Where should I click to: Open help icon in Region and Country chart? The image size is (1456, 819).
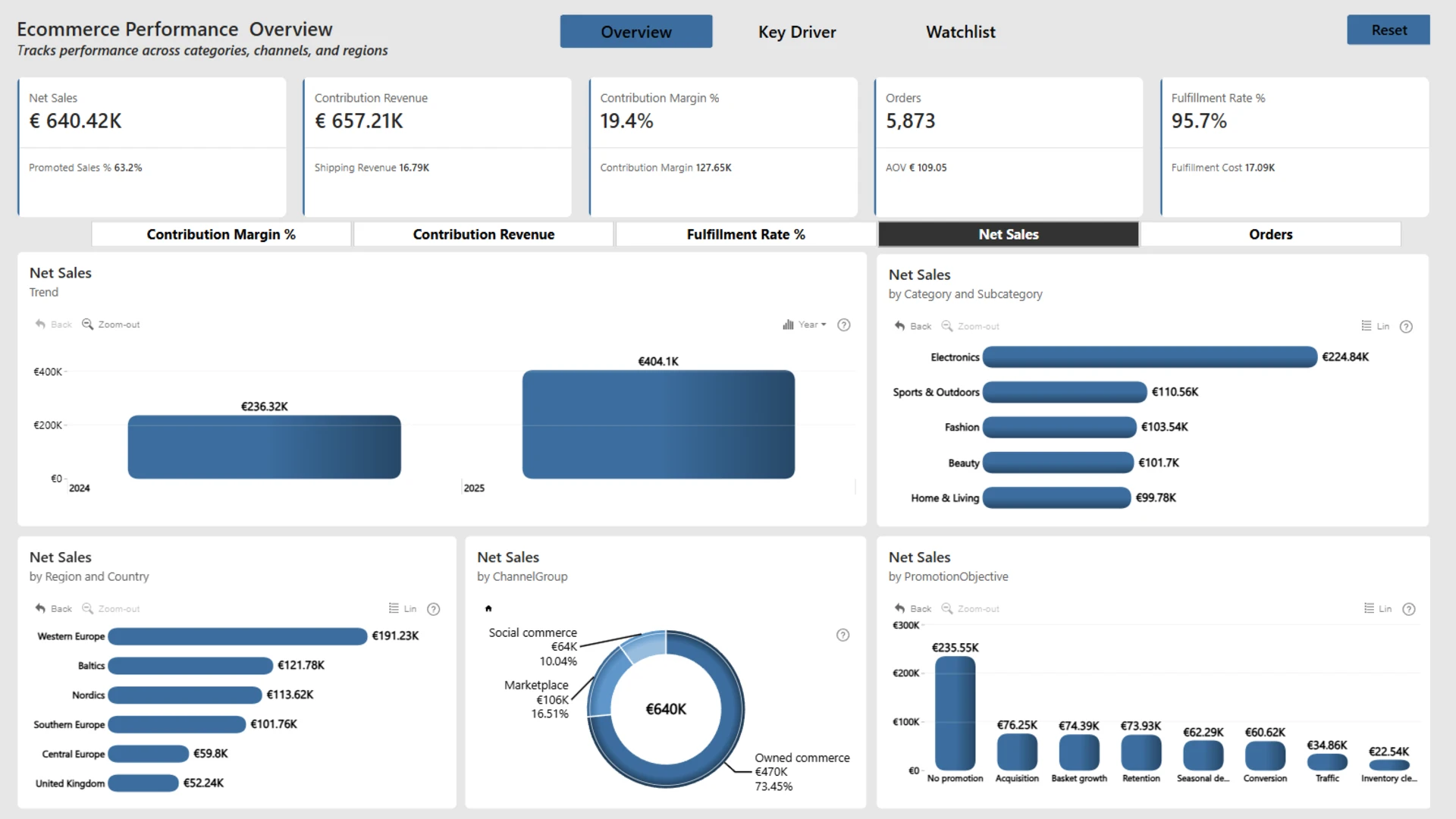pos(434,609)
